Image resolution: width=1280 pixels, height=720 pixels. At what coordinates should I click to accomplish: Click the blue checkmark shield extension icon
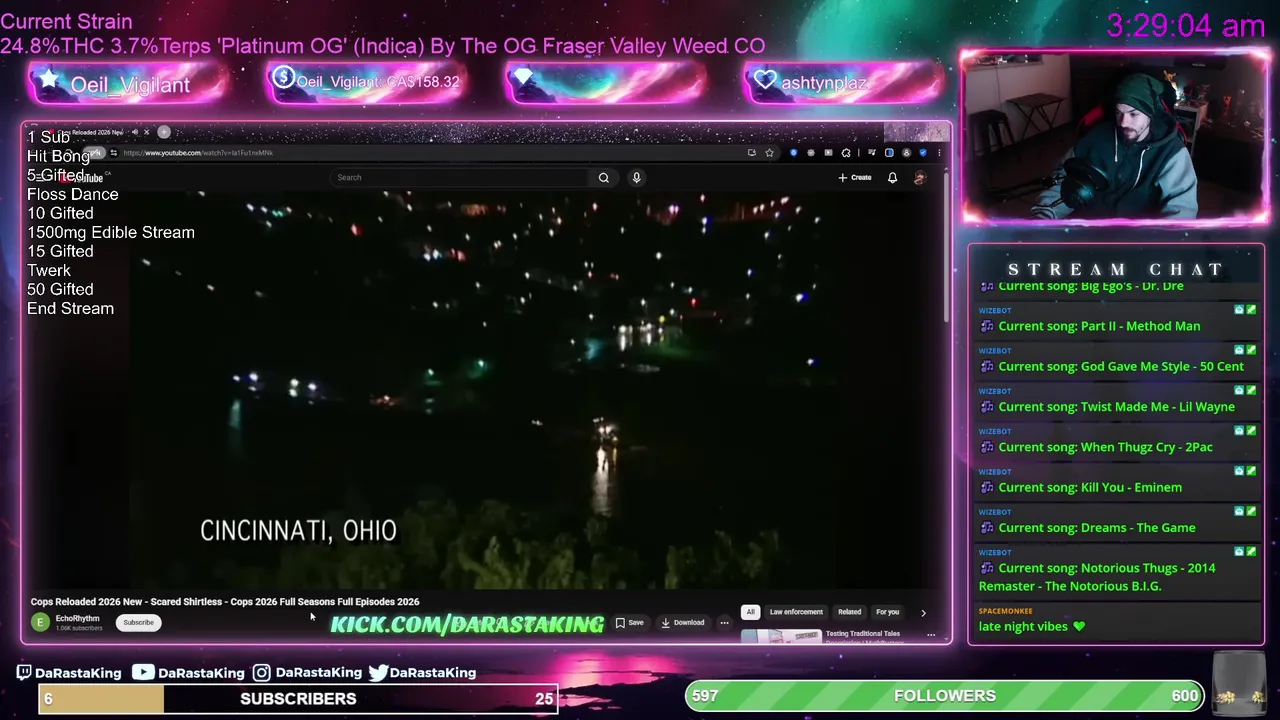(x=923, y=153)
